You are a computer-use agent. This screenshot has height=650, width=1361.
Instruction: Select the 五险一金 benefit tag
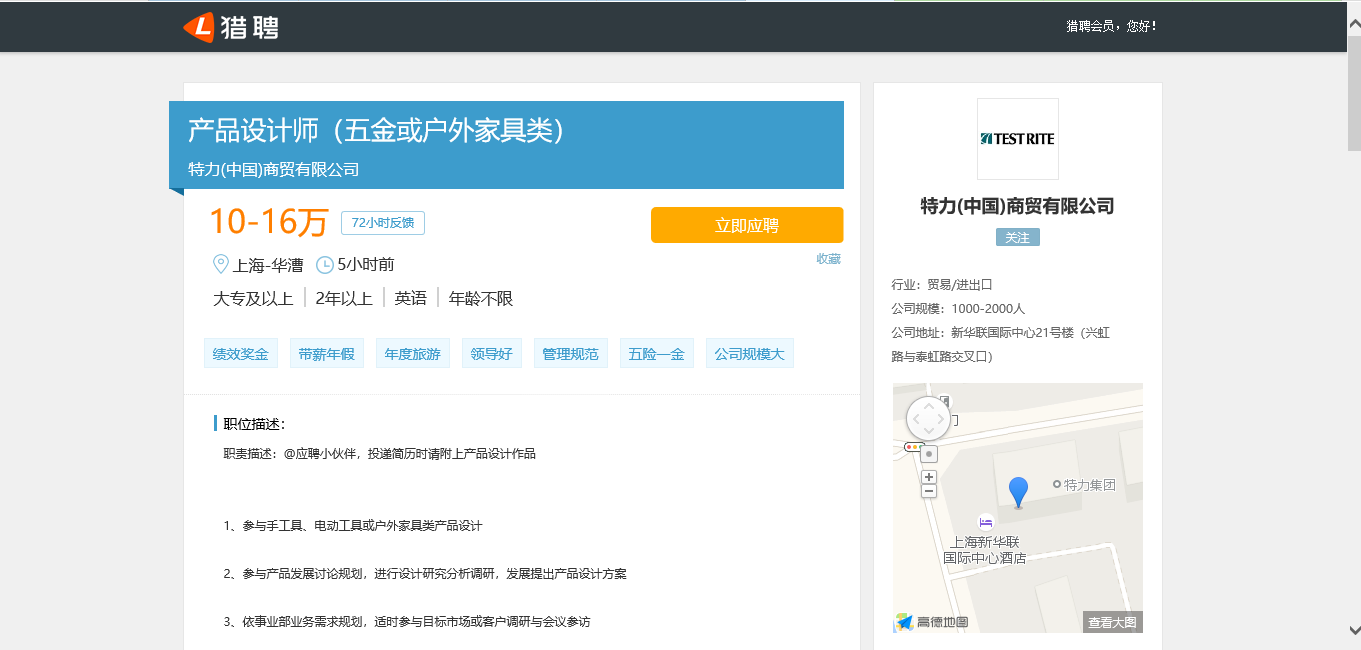tap(656, 352)
